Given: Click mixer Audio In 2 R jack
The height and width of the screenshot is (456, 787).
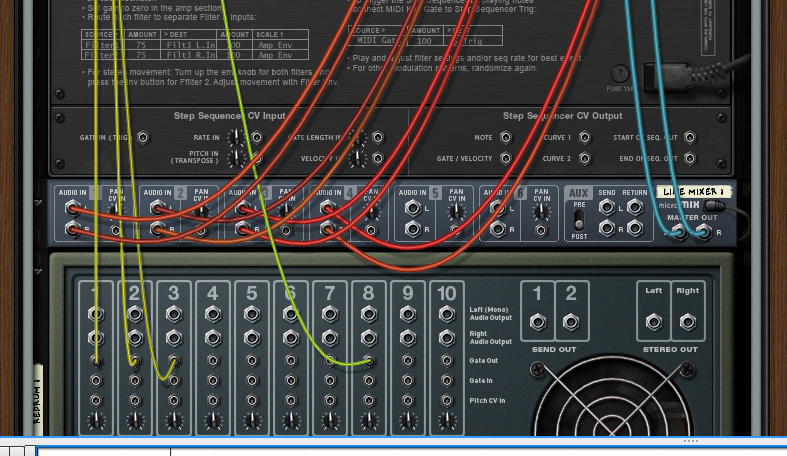Looking at the screenshot, I should (x=158, y=229).
